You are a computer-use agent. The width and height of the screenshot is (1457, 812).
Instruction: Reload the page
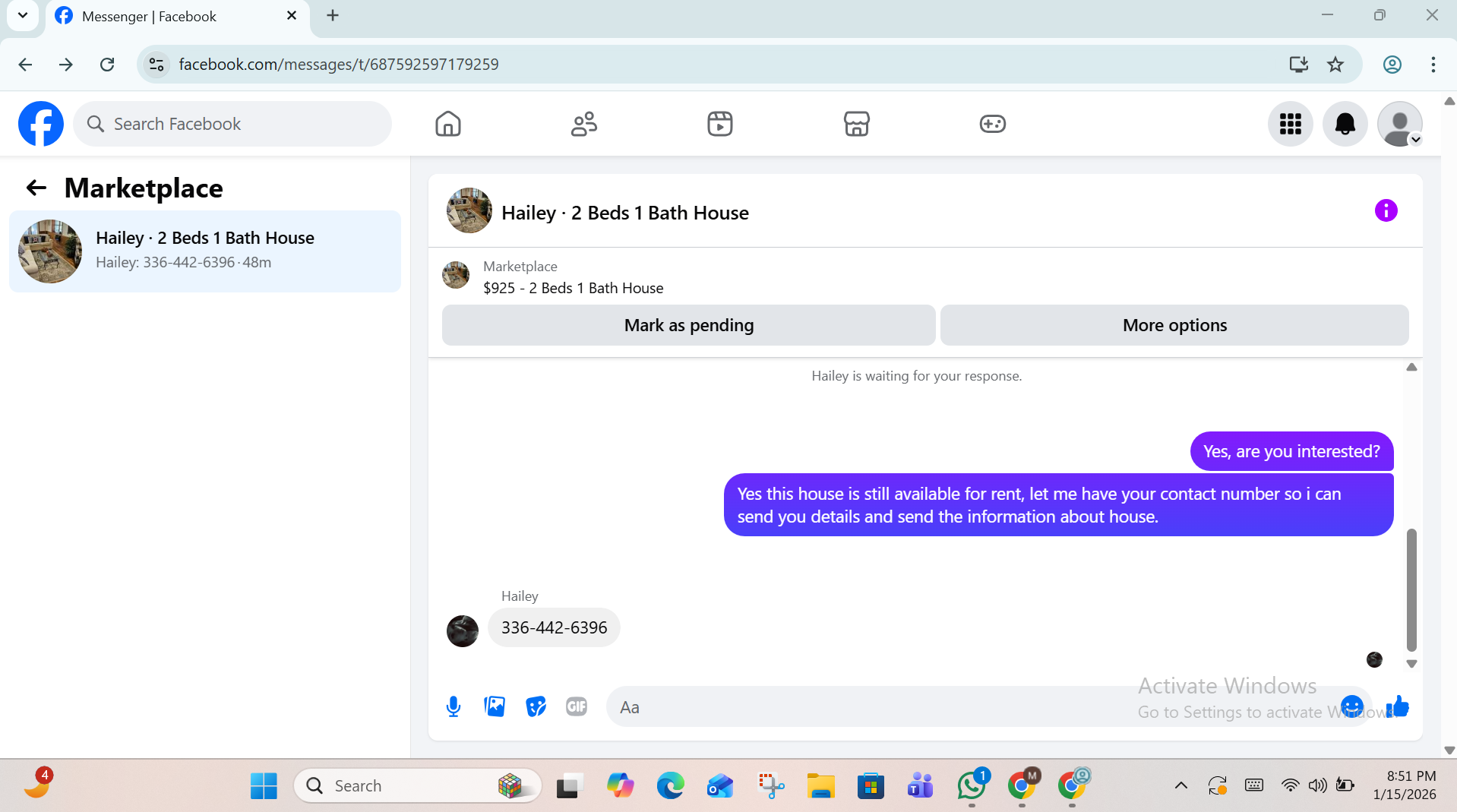click(x=107, y=65)
